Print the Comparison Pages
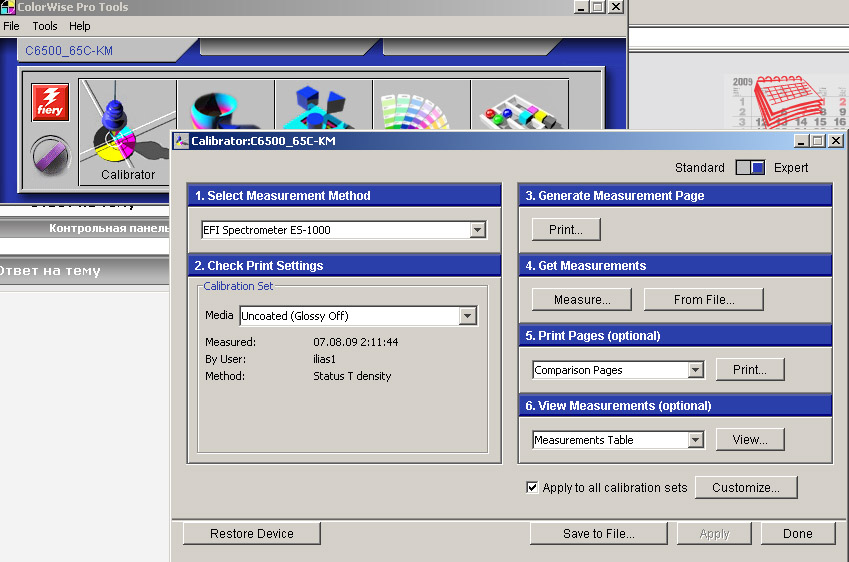 [x=749, y=369]
